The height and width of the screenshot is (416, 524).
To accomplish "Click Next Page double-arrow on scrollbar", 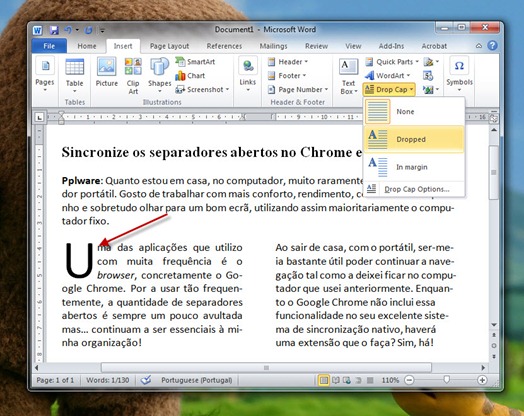I will click(x=494, y=357).
